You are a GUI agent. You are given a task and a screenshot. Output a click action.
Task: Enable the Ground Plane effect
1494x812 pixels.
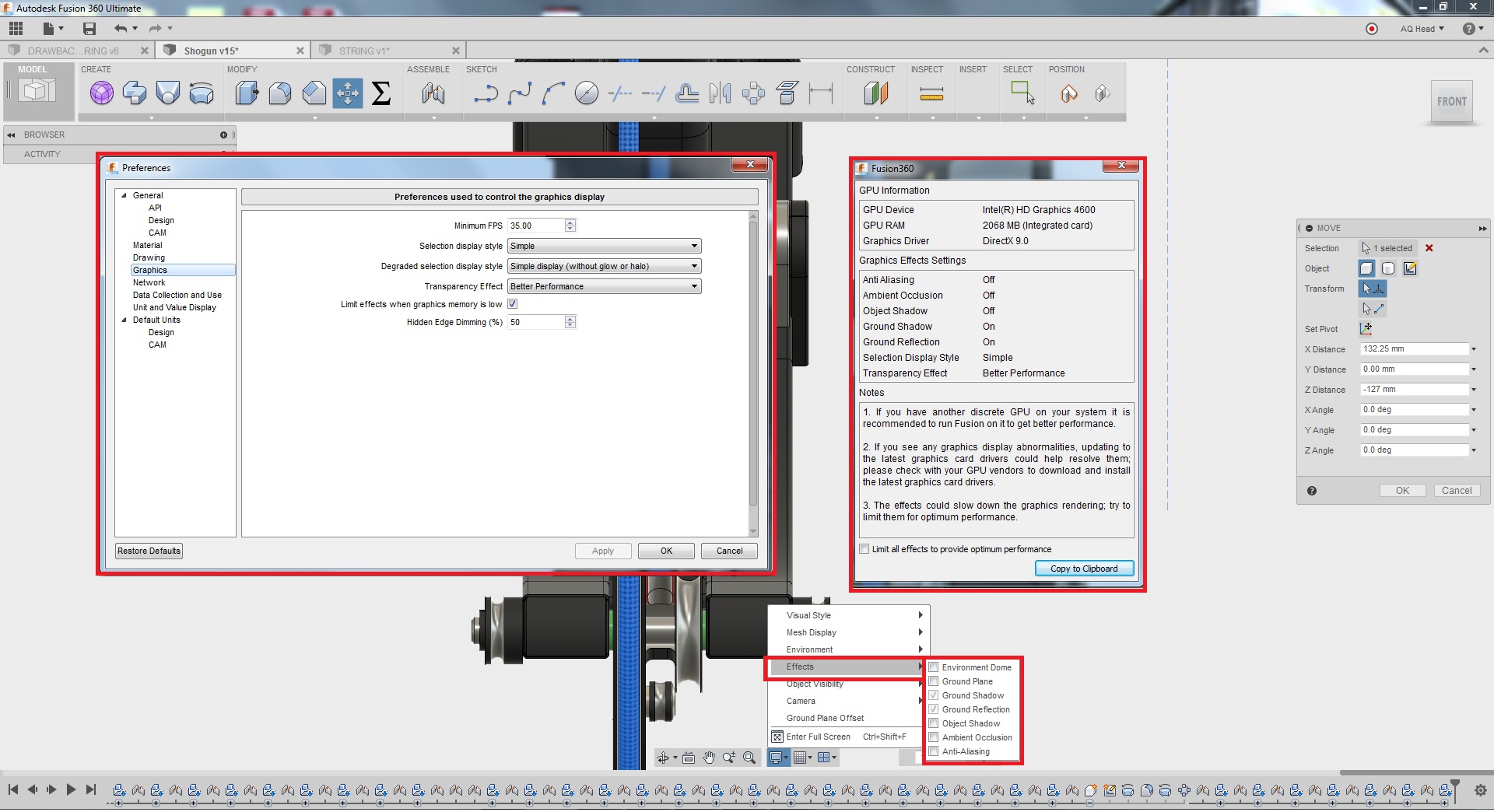point(934,681)
